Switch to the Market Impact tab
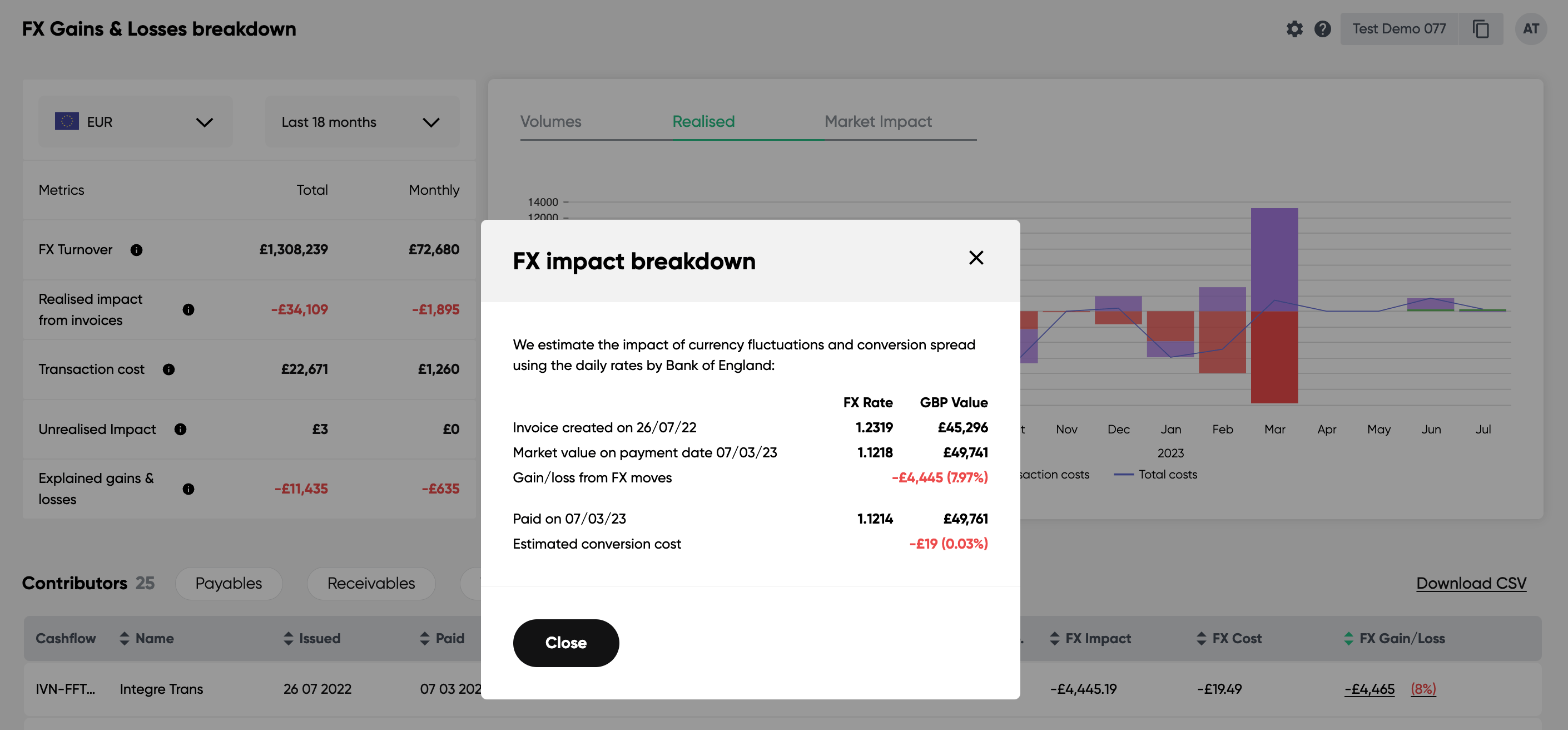This screenshot has width=1568, height=730. pos(878,121)
